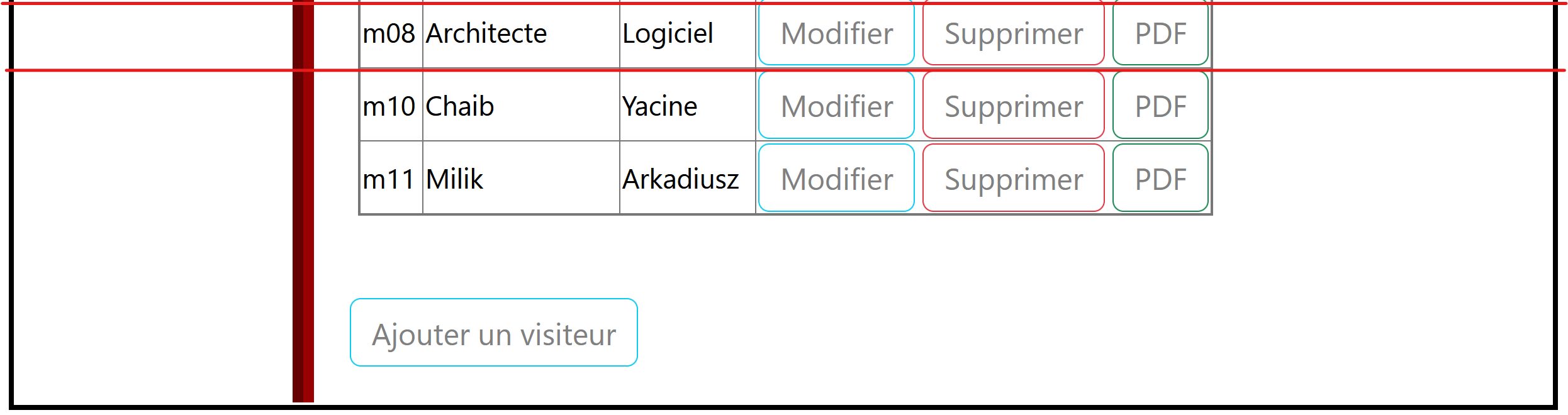Delete visitor m10 using Supprimer
The width and height of the screenshot is (1568, 415).
(x=1013, y=106)
